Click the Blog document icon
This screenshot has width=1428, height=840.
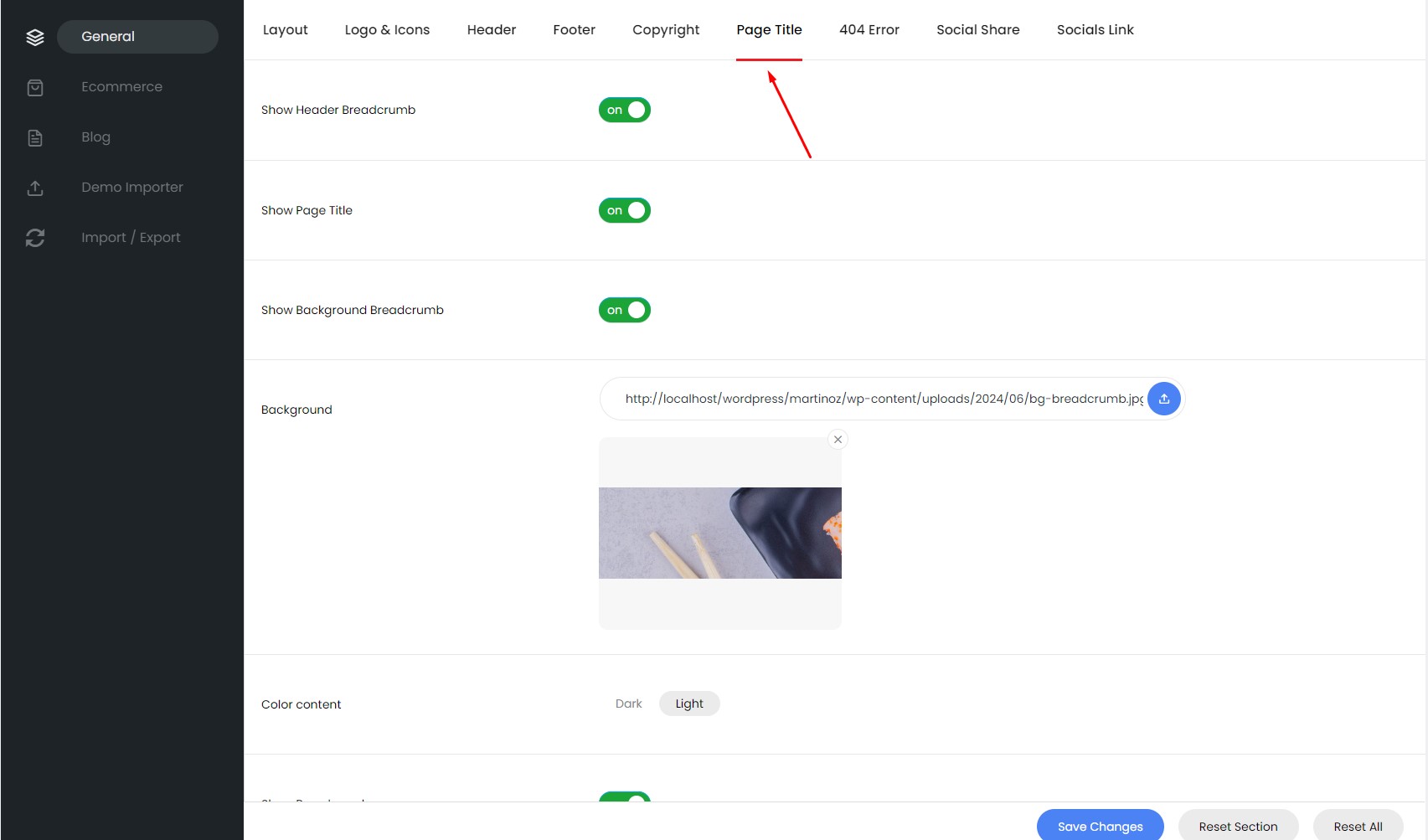(35, 137)
